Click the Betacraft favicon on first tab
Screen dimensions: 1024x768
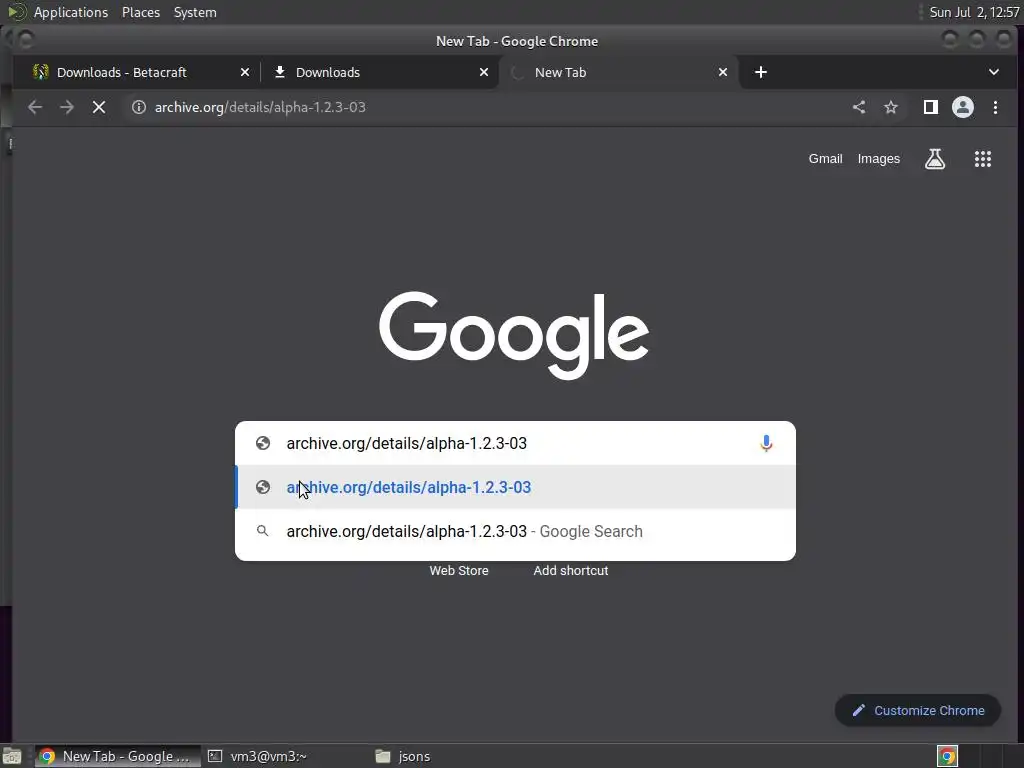point(40,72)
